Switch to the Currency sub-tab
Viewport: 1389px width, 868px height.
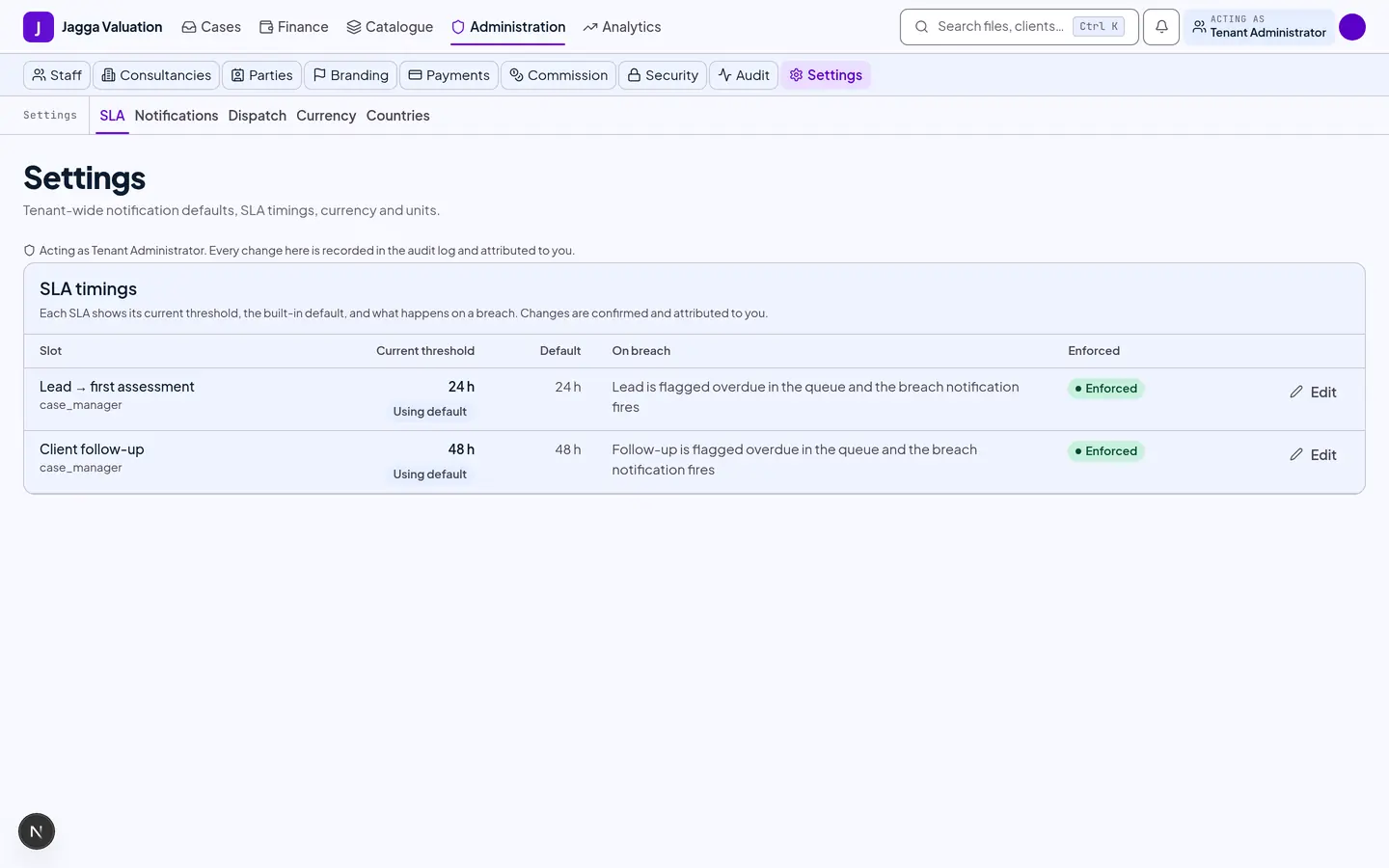326,116
